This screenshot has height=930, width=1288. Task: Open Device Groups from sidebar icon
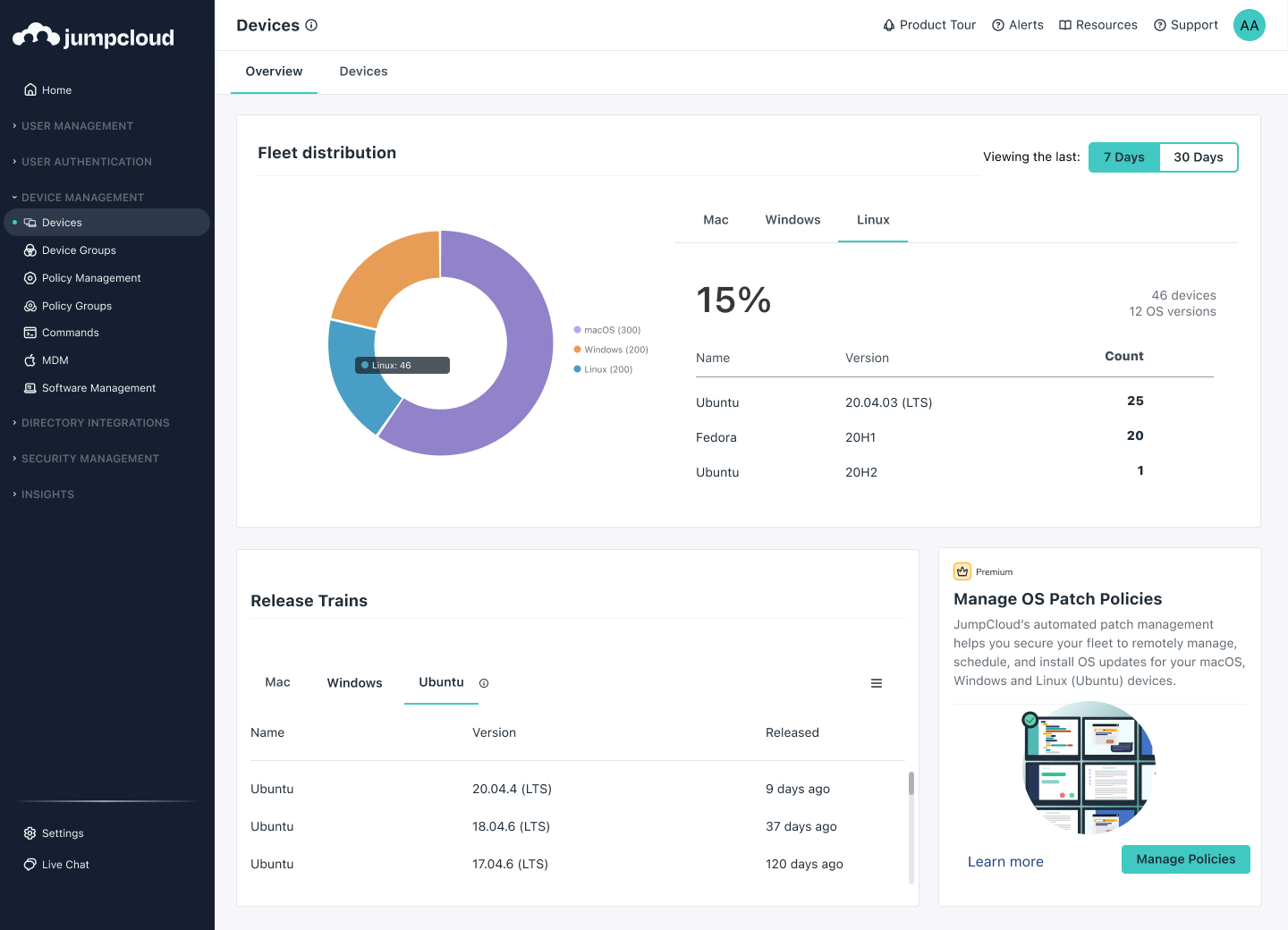30,250
